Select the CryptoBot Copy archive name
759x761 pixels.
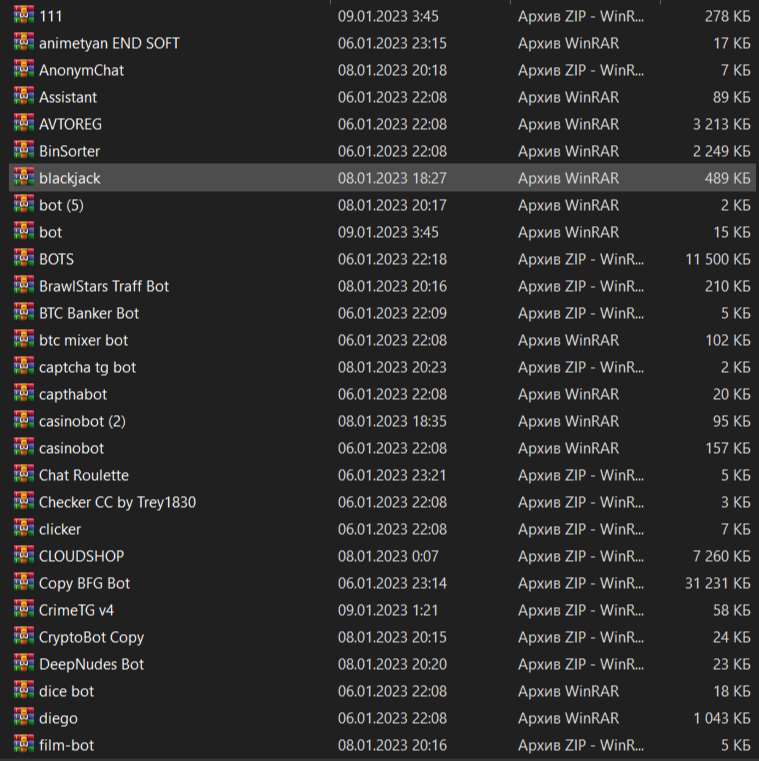(91, 637)
